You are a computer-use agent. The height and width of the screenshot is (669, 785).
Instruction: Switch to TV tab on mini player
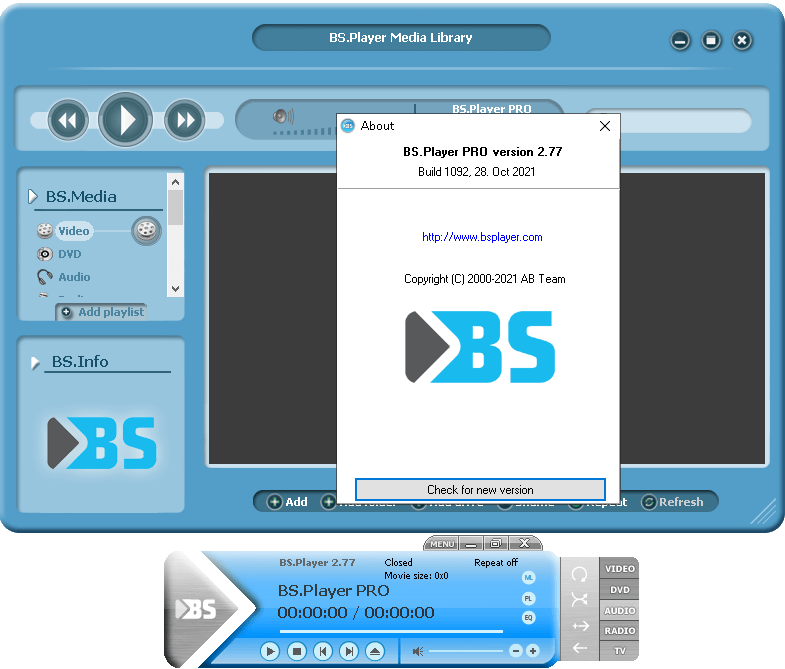pos(620,651)
